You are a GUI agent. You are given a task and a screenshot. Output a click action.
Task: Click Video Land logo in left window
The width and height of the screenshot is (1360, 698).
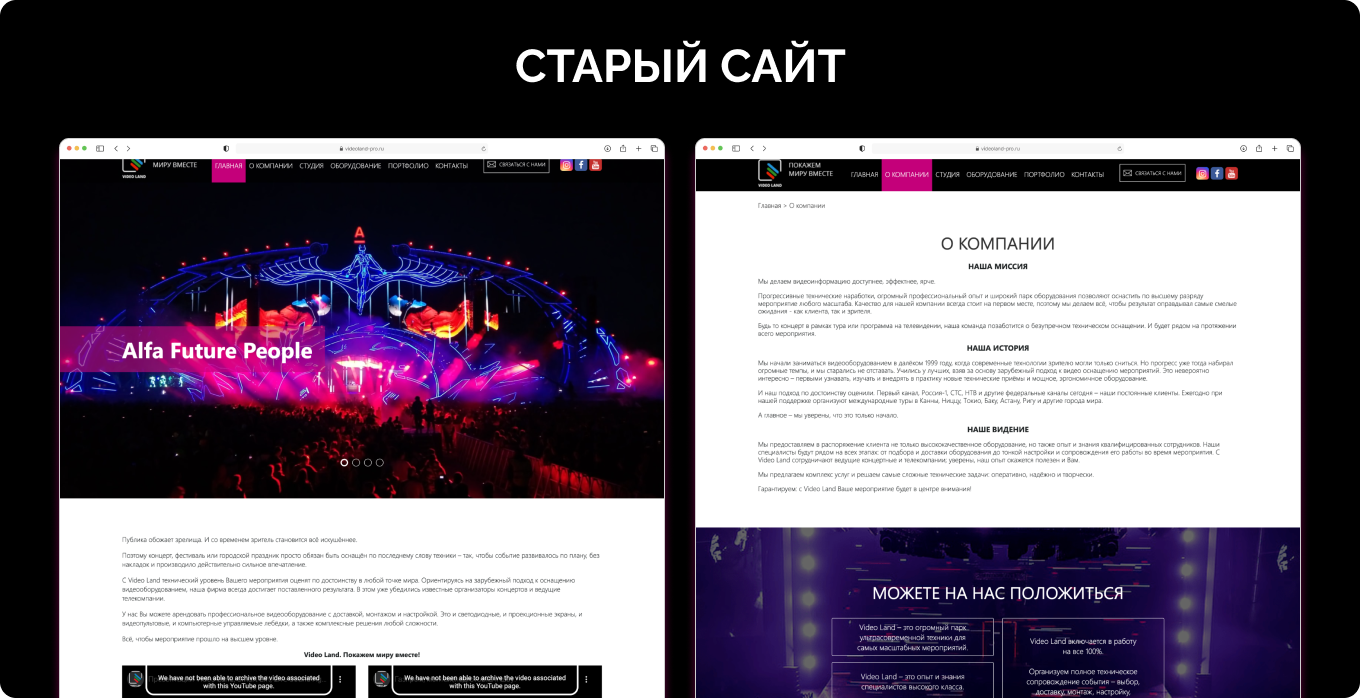click(x=134, y=168)
